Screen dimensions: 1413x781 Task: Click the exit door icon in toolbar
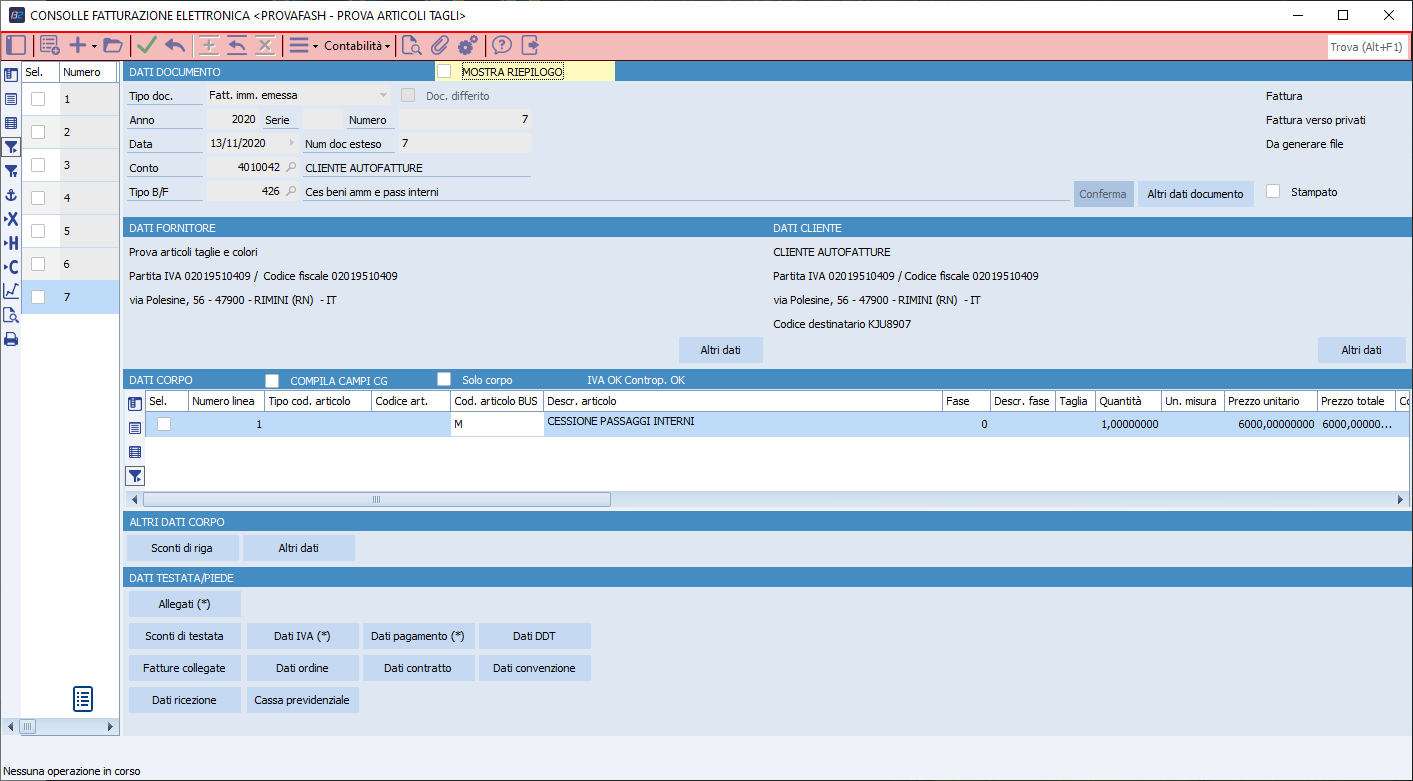(x=530, y=45)
